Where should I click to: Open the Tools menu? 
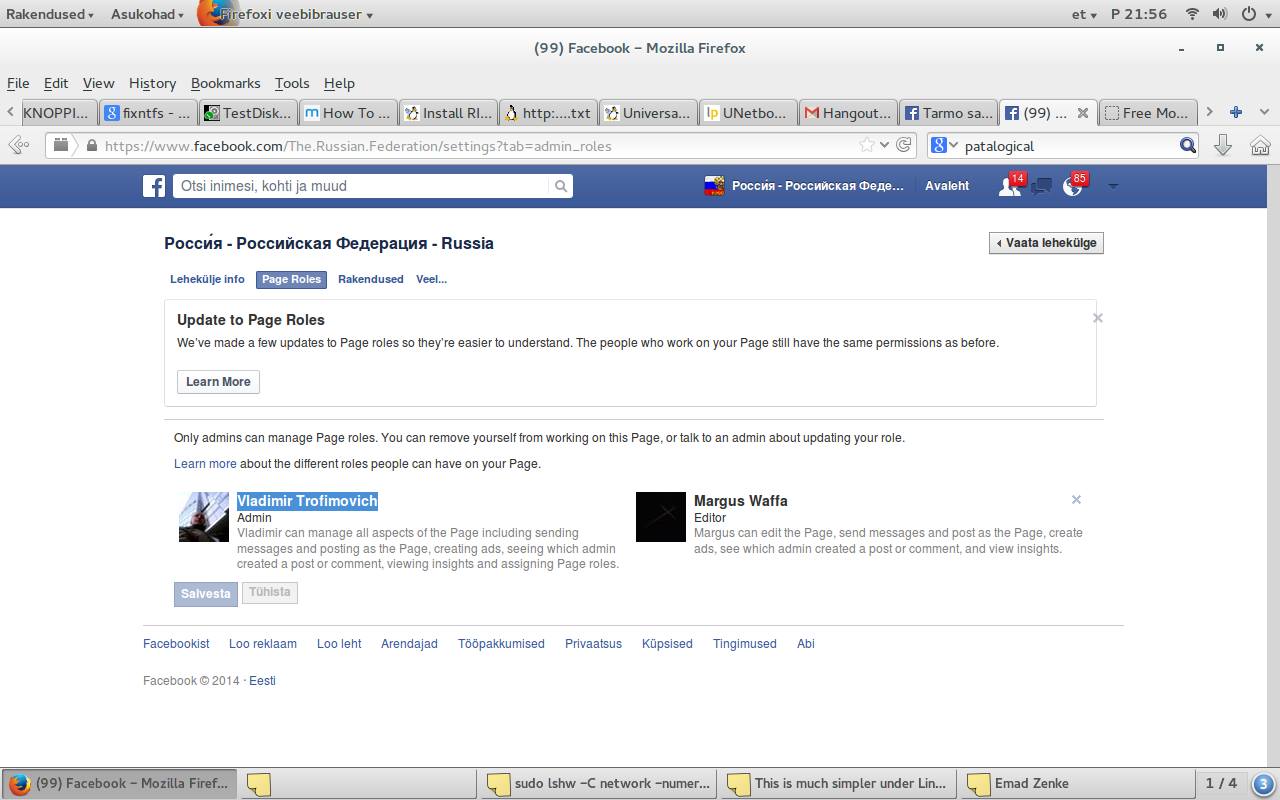292,83
